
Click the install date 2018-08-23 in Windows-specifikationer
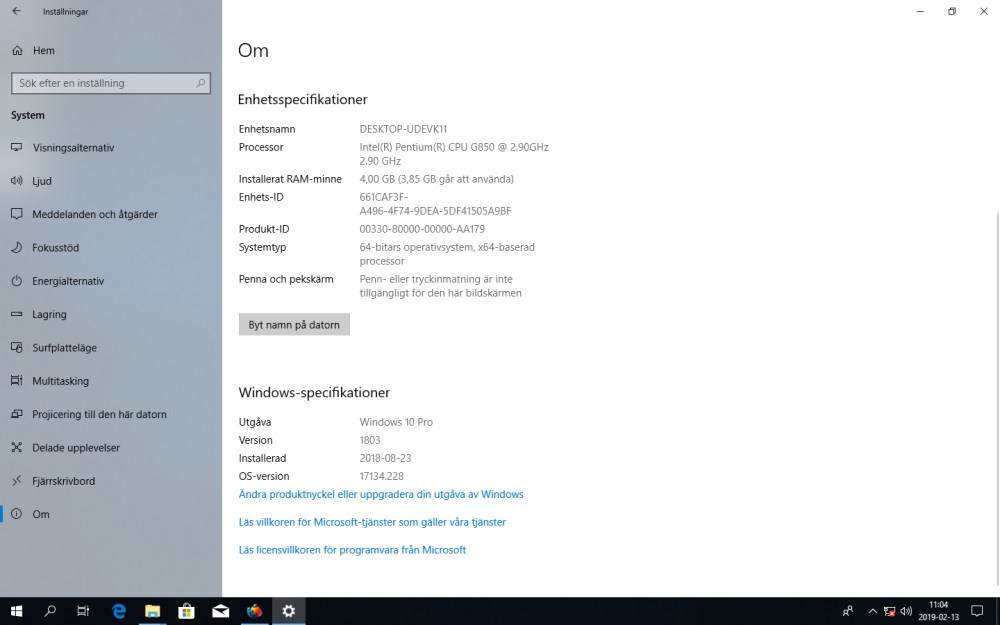pos(385,458)
